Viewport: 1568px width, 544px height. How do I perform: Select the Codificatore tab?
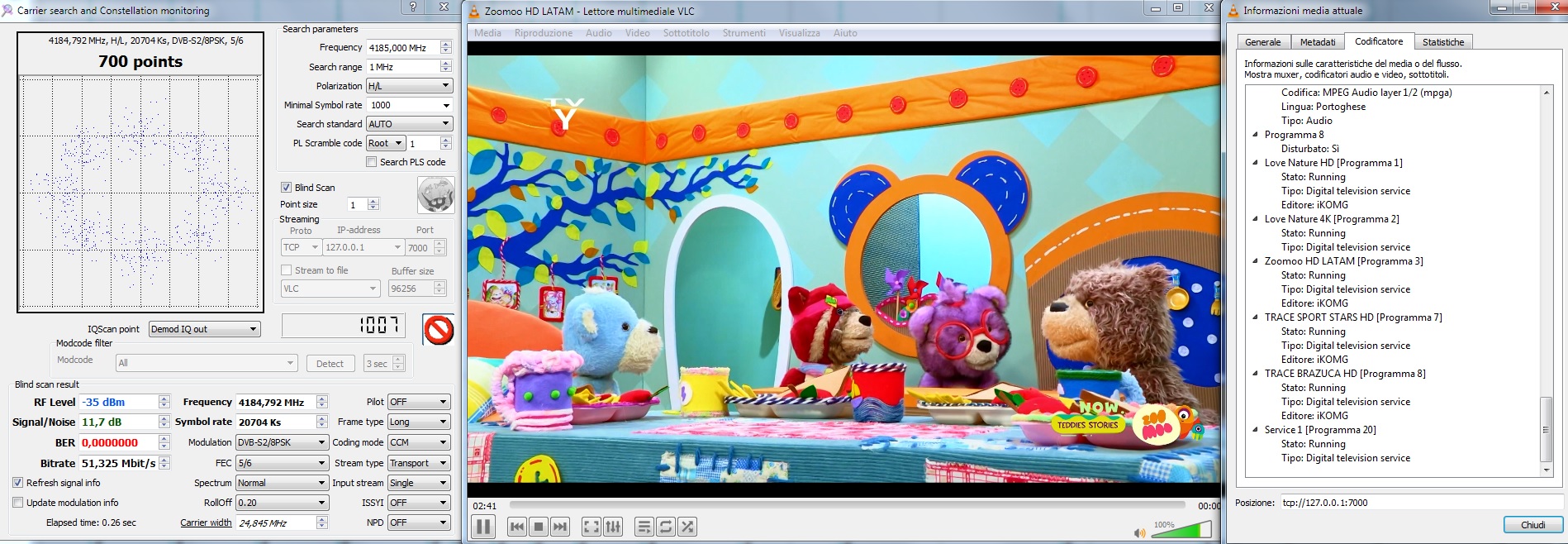click(1379, 41)
